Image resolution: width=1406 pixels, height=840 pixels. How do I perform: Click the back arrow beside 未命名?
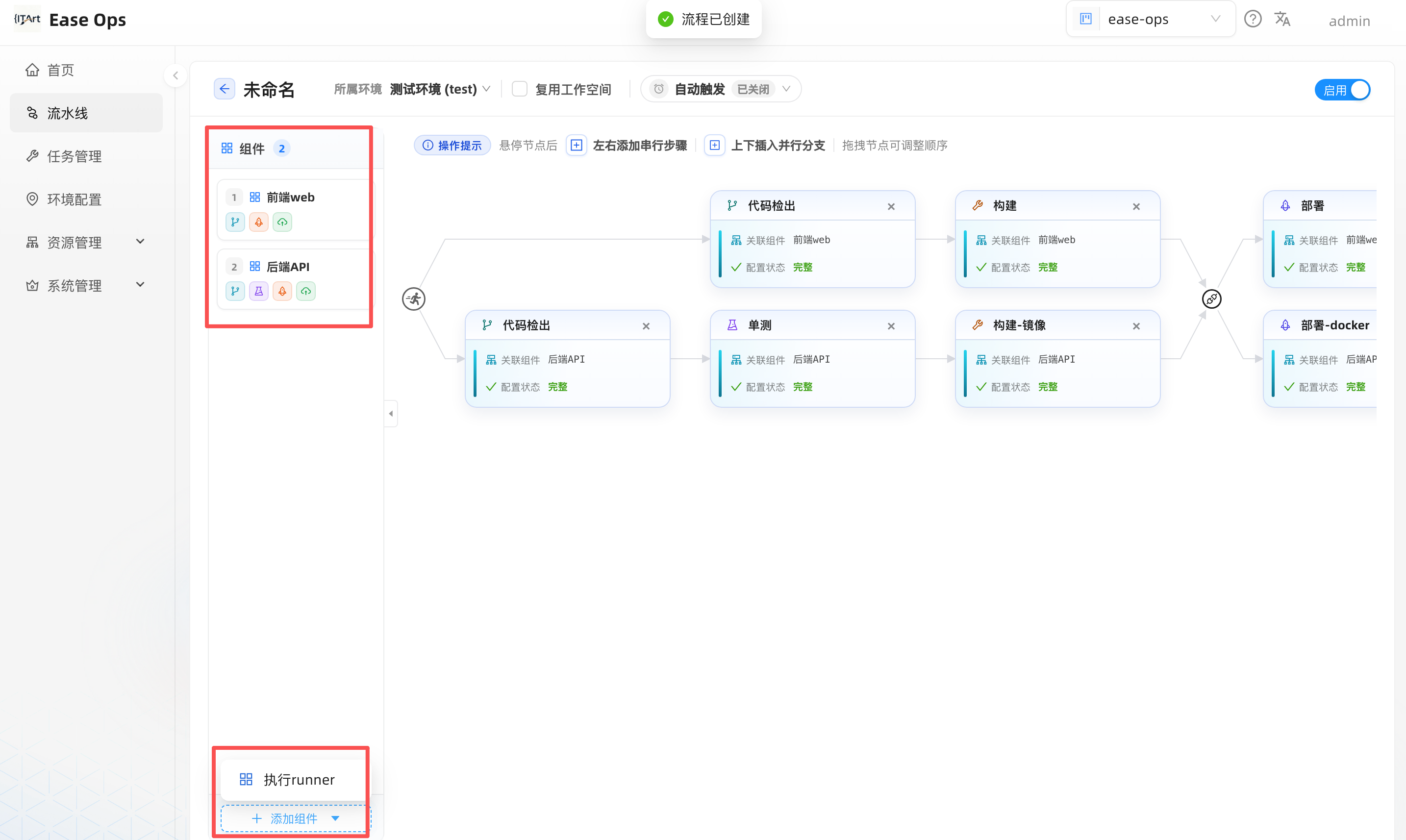(224, 89)
